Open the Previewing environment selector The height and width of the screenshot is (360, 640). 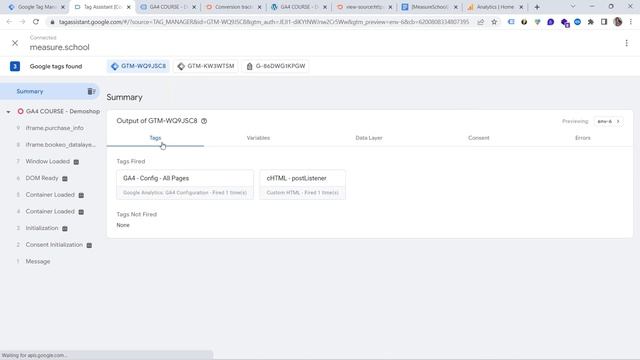pos(608,121)
